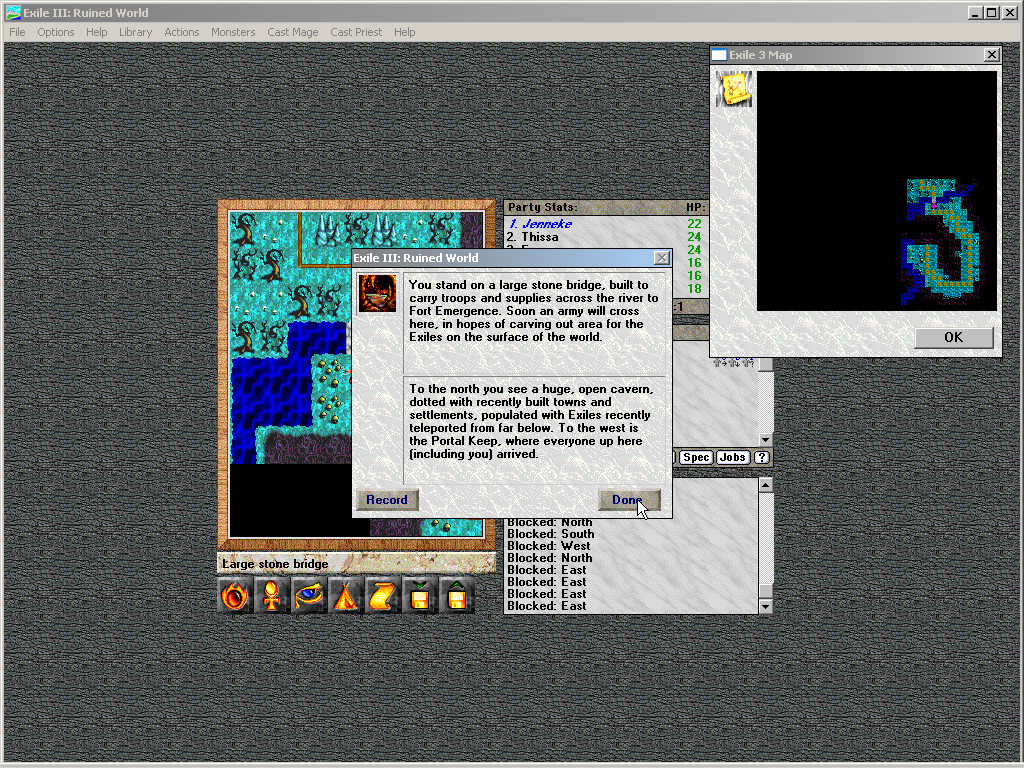The width and height of the screenshot is (1024, 768).
Task: Open the File menu
Action: pos(17,32)
